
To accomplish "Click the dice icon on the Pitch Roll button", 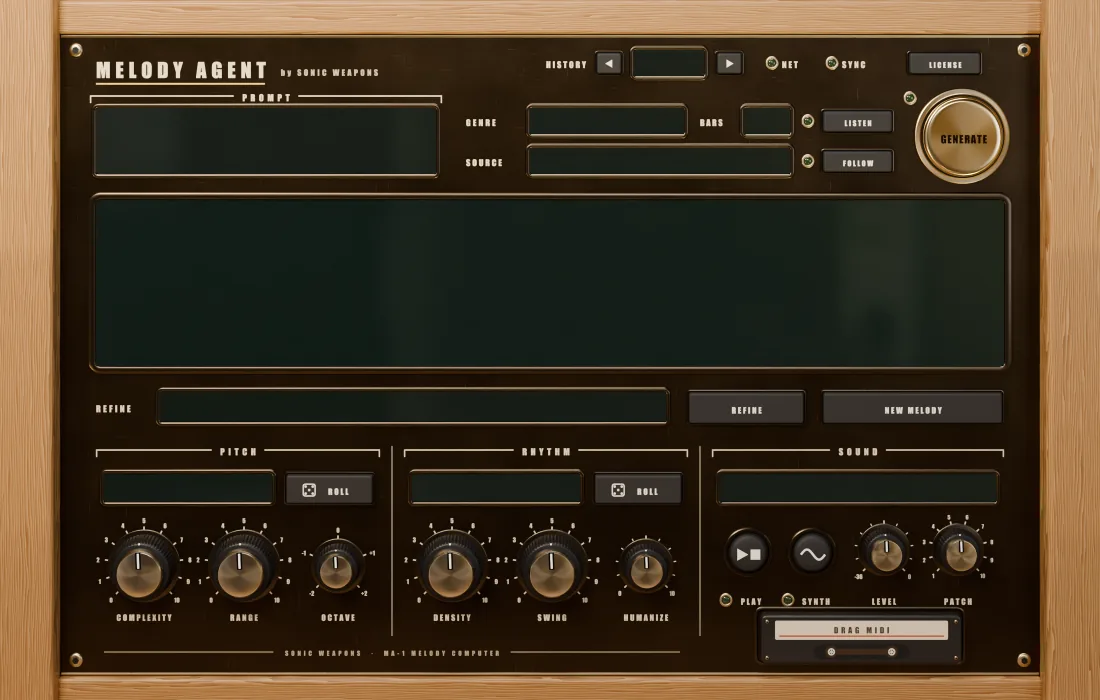I will pyautogui.click(x=309, y=490).
